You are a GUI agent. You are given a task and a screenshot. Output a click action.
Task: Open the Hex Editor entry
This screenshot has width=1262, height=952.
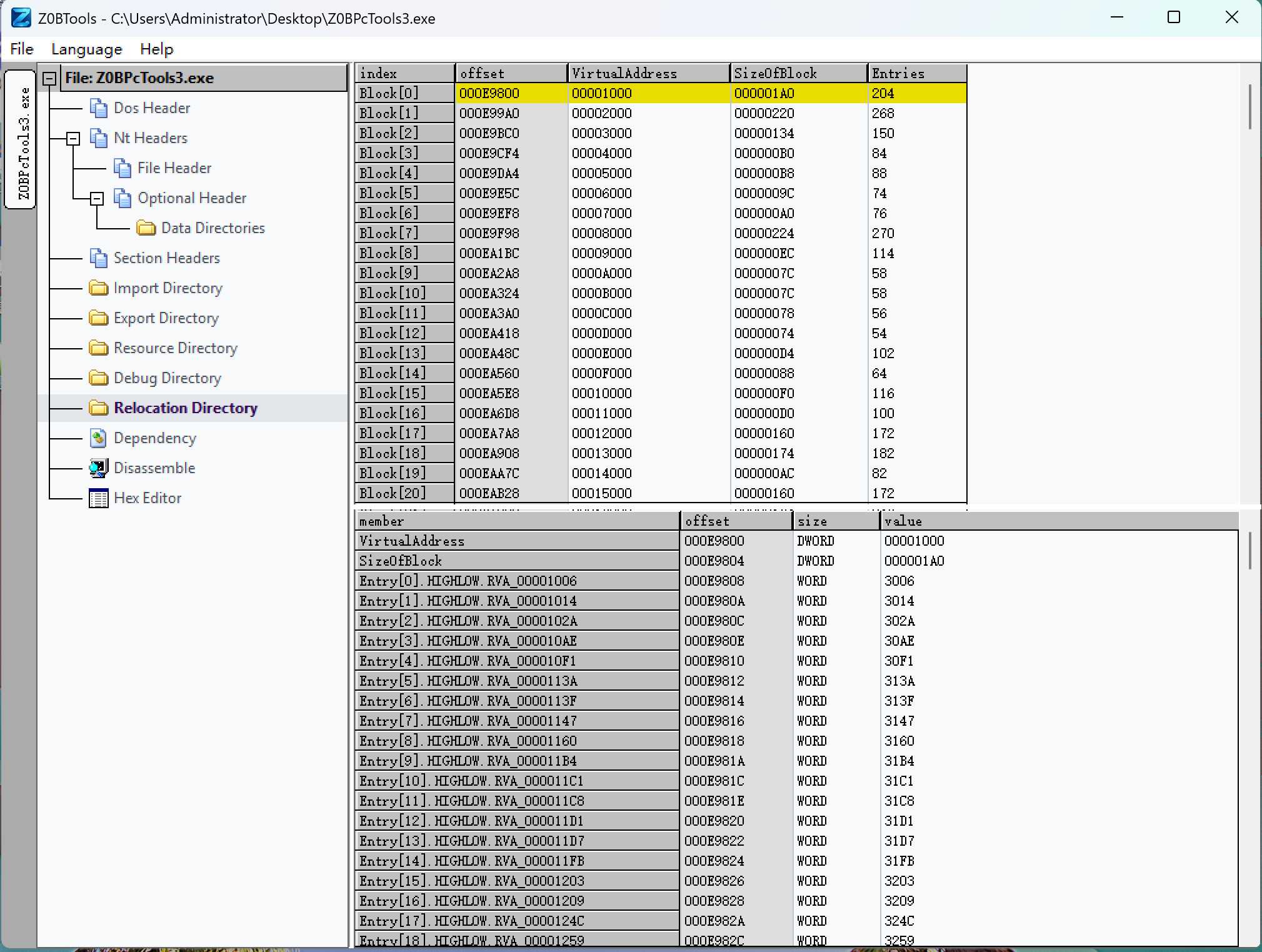pyautogui.click(x=148, y=498)
